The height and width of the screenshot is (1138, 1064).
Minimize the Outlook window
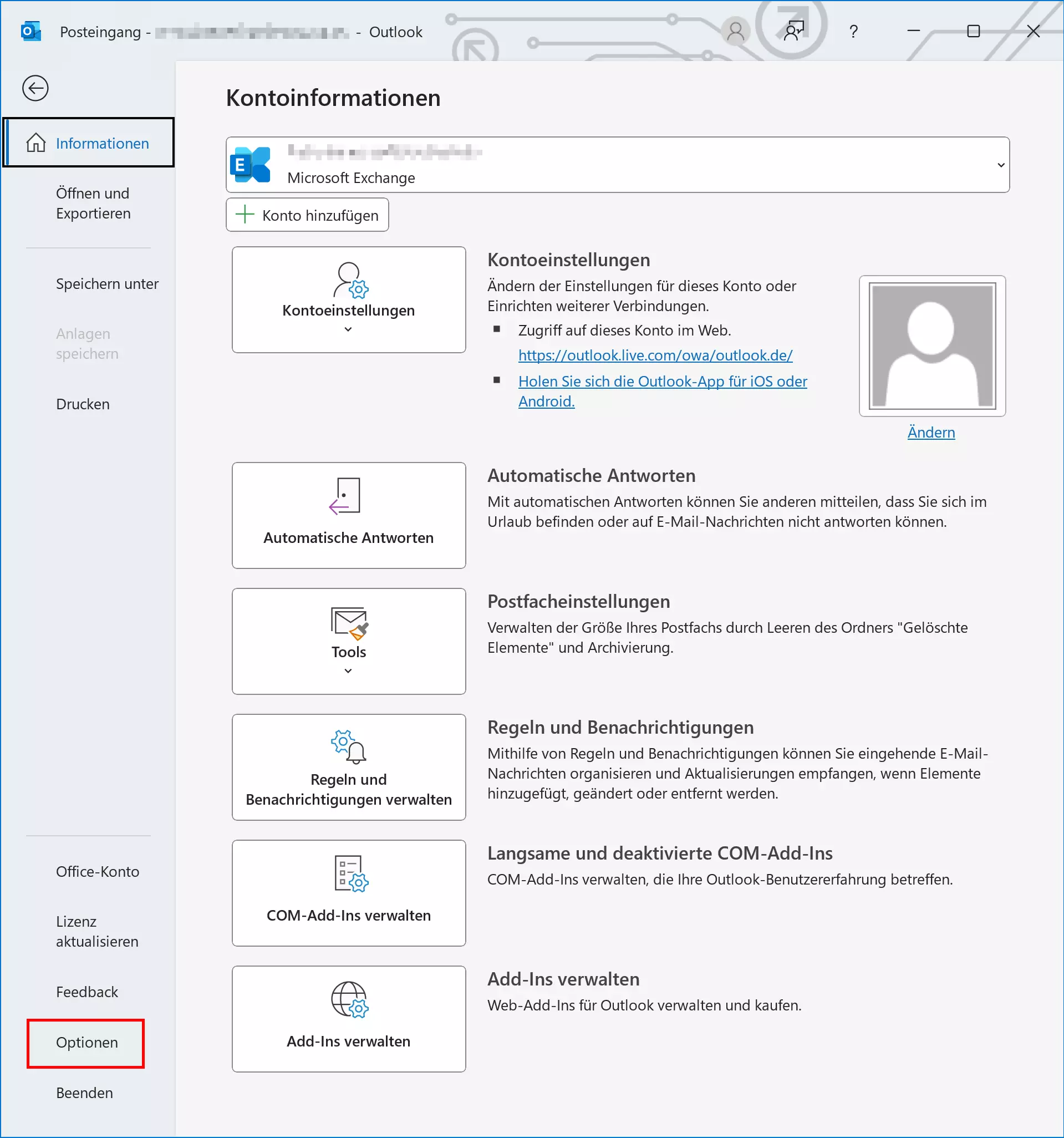pos(914,31)
